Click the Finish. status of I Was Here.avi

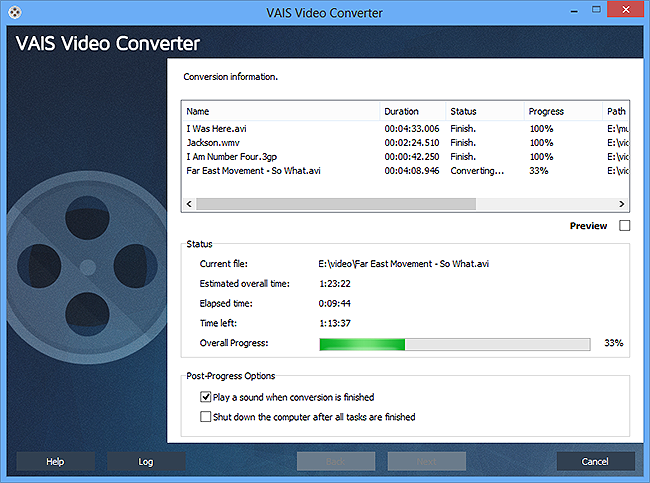463,129
